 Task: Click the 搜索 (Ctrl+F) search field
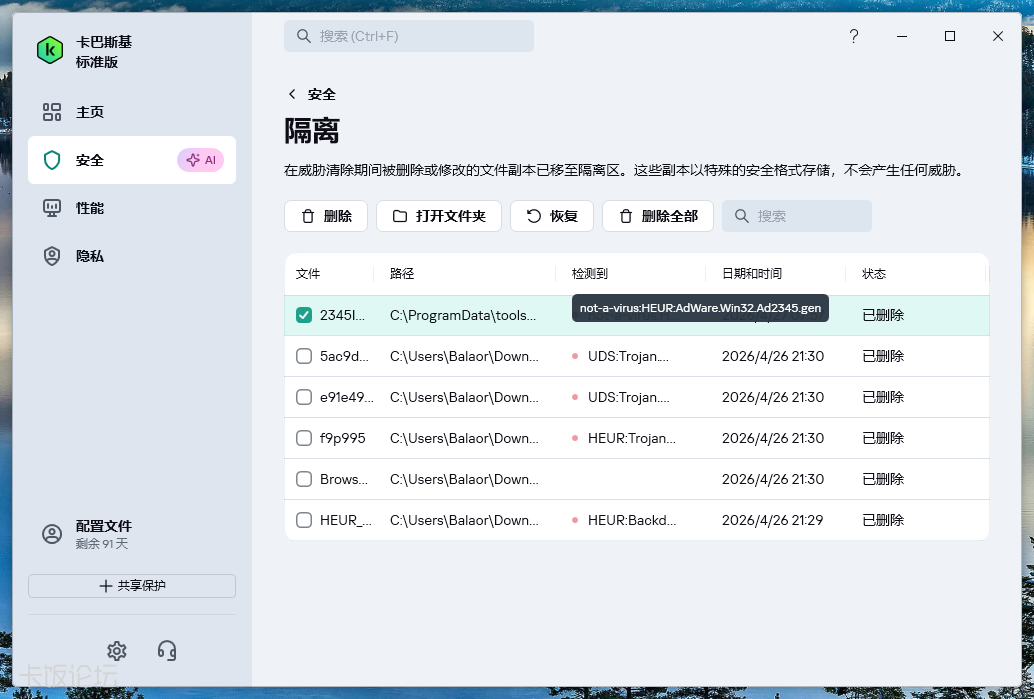(x=409, y=36)
